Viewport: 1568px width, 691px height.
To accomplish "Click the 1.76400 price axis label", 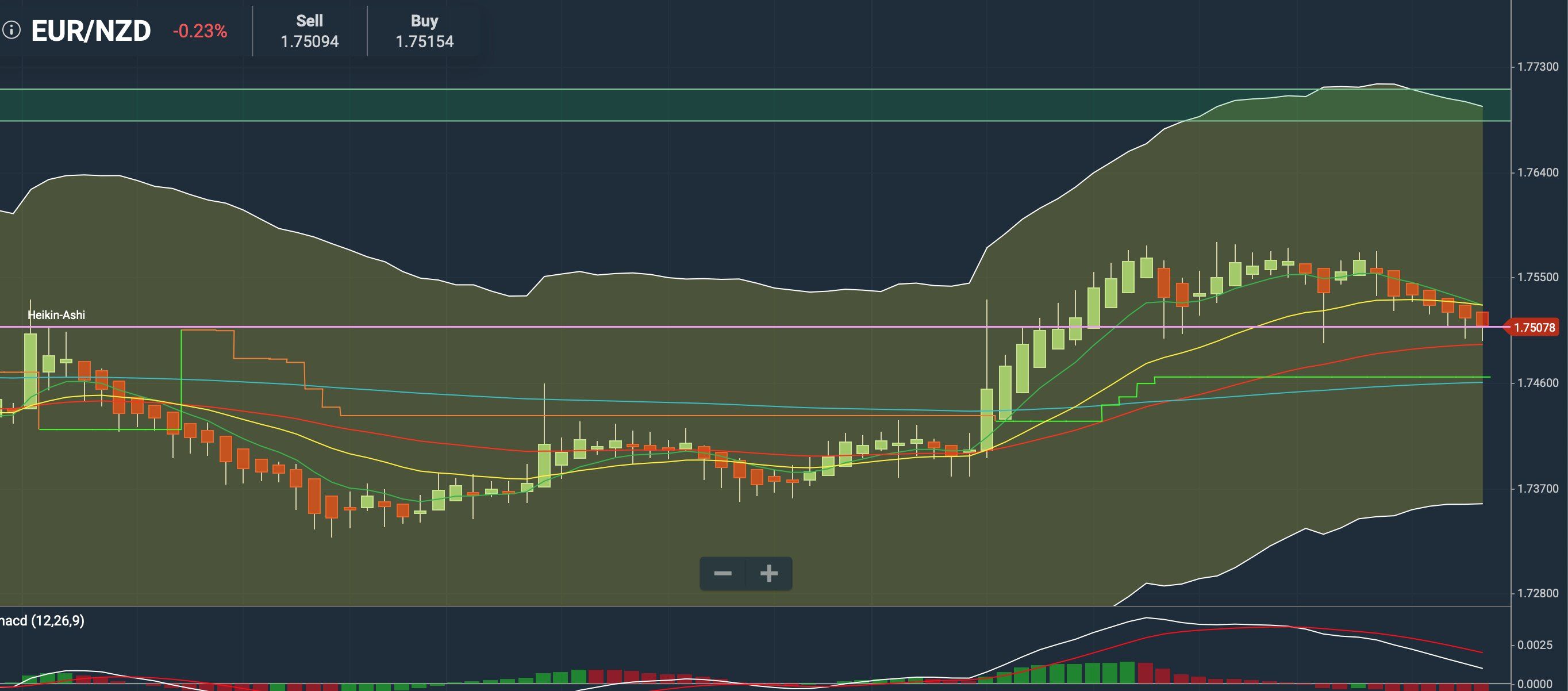I will tap(1538, 173).
